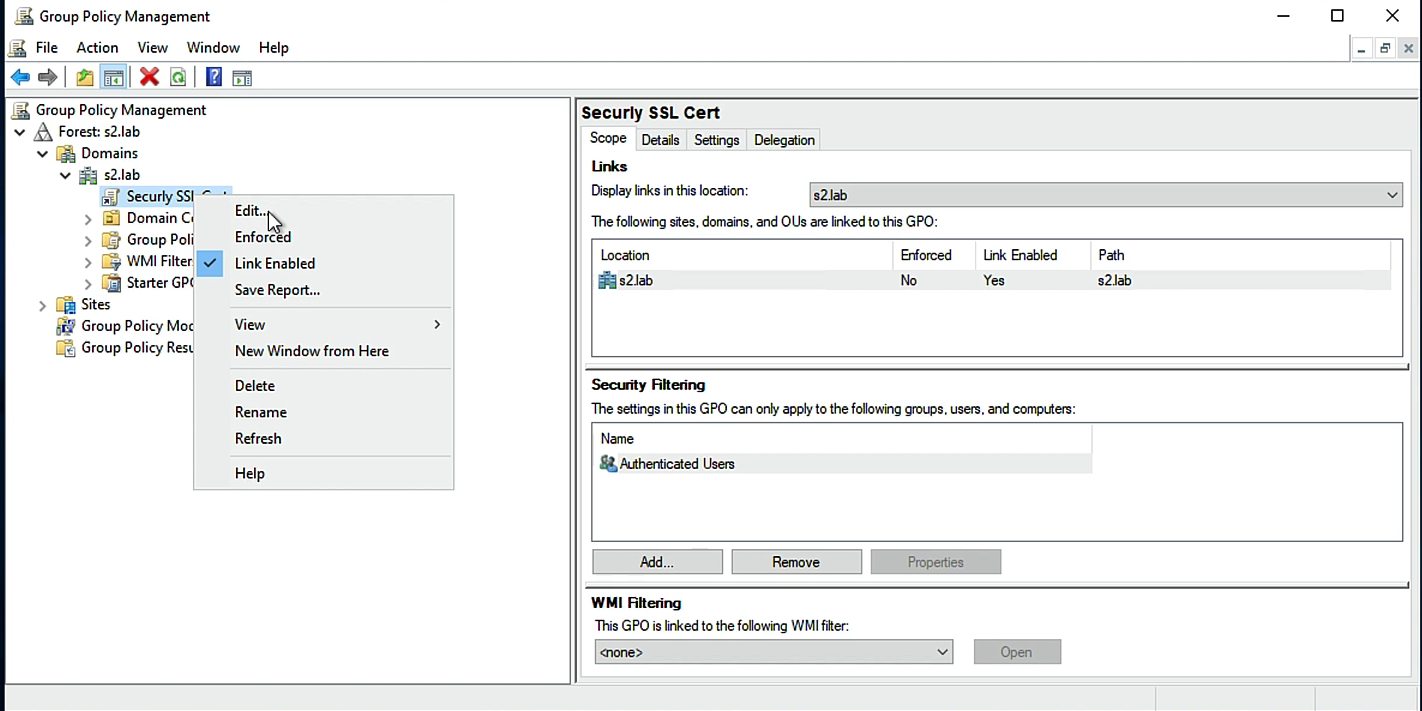Open Help via the question mark icon
This screenshot has width=1422, height=711.
point(213,78)
